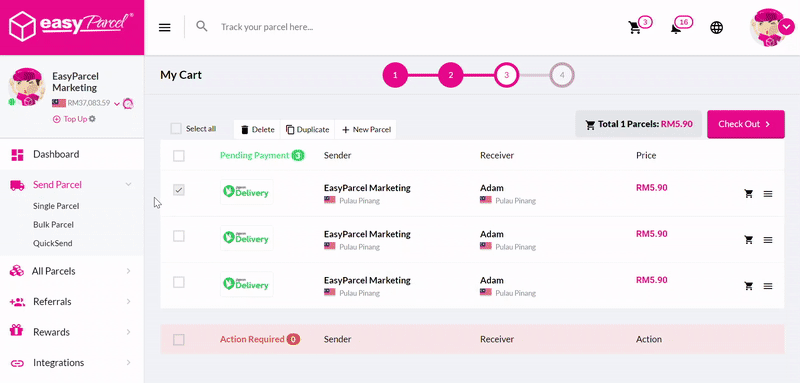Expand the RM37,083.59 balance dropdown arrow
Screen dimensions: 800x383
point(117,104)
